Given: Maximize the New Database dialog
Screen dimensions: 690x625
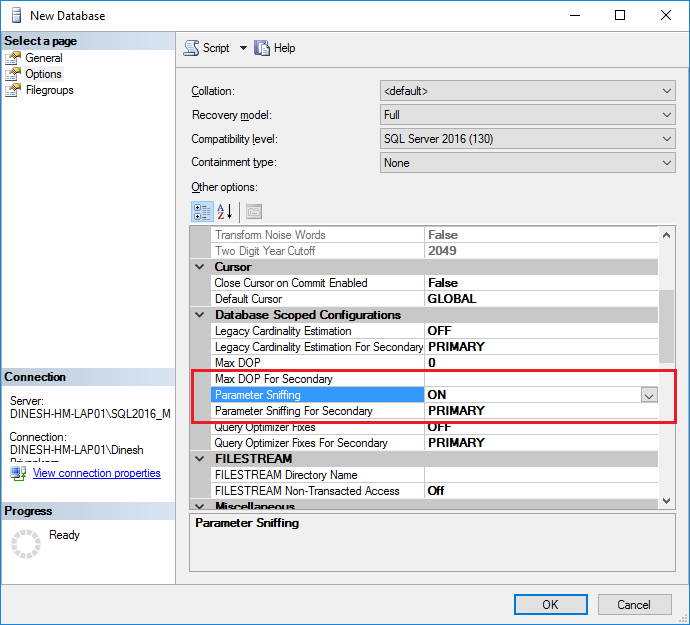Looking at the screenshot, I should (620, 15).
